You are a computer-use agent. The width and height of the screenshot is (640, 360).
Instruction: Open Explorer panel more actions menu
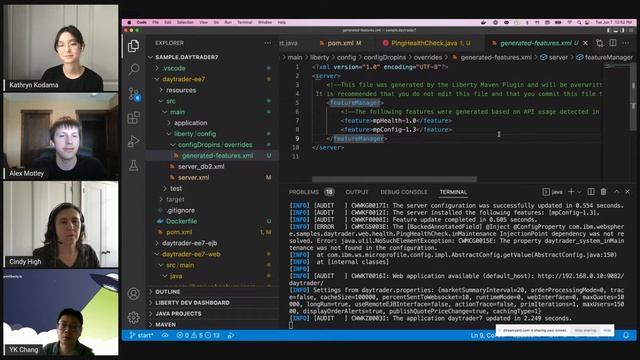pyautogui.click(x=268, y=43)
